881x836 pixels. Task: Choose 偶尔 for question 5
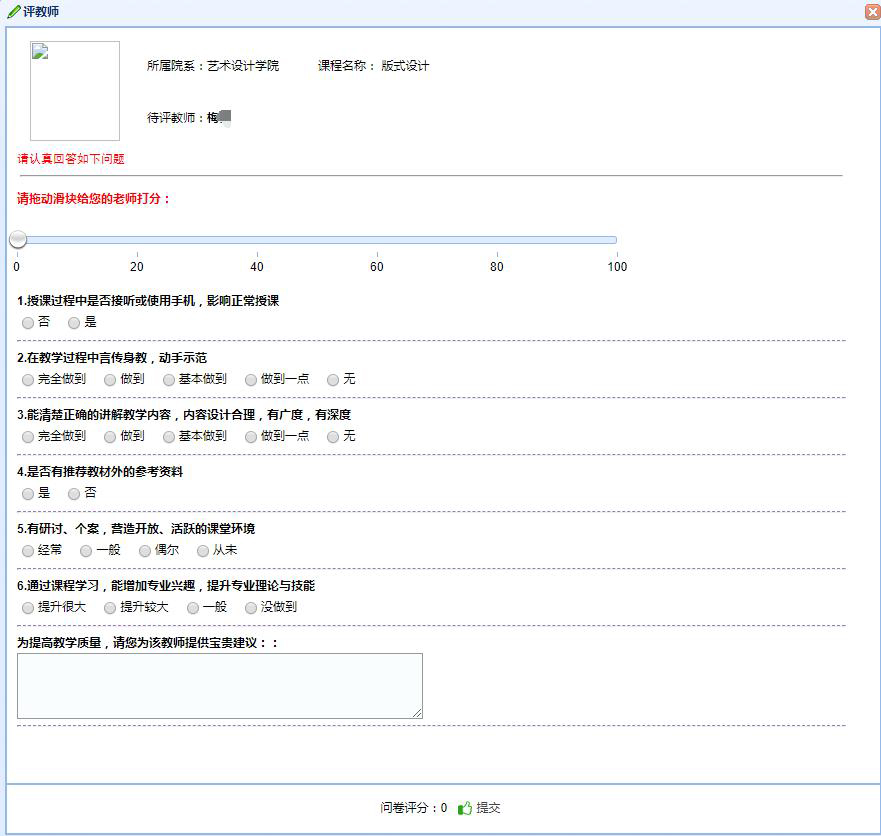(145, 551)
